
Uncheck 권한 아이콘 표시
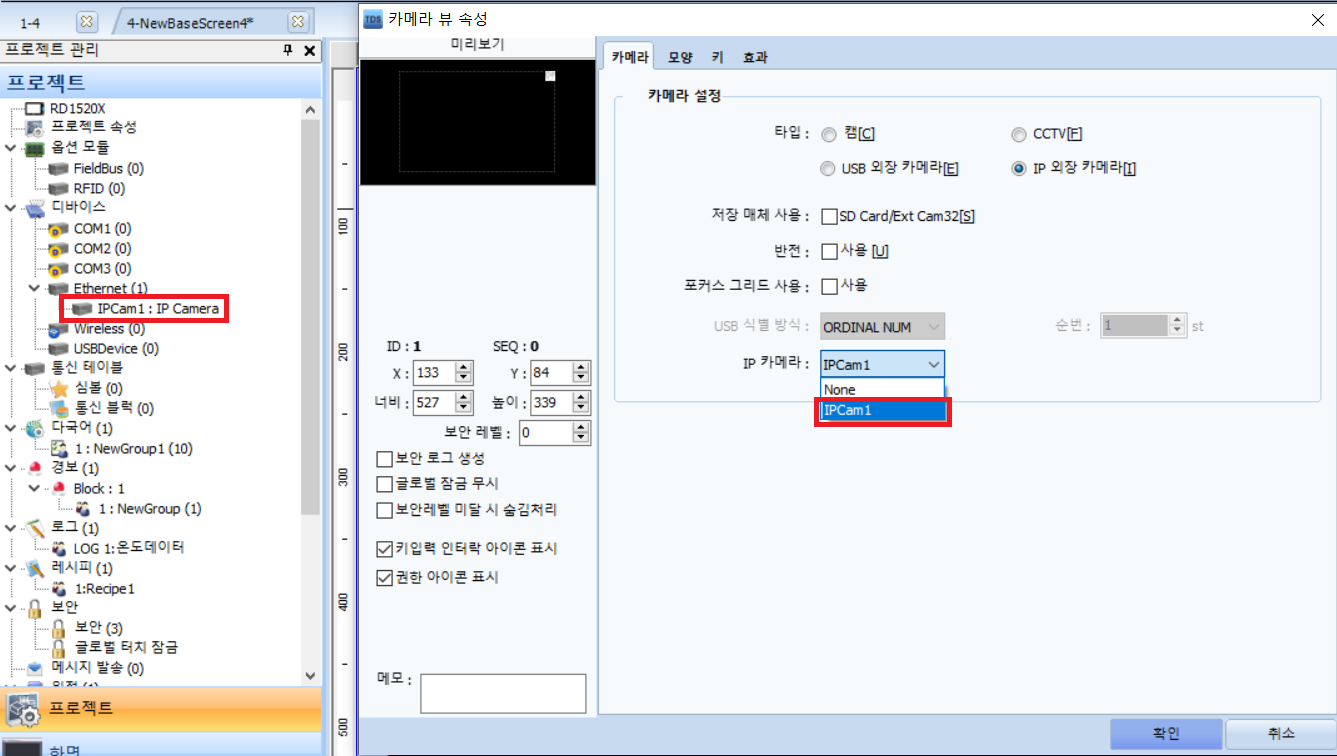click(384, 578)
